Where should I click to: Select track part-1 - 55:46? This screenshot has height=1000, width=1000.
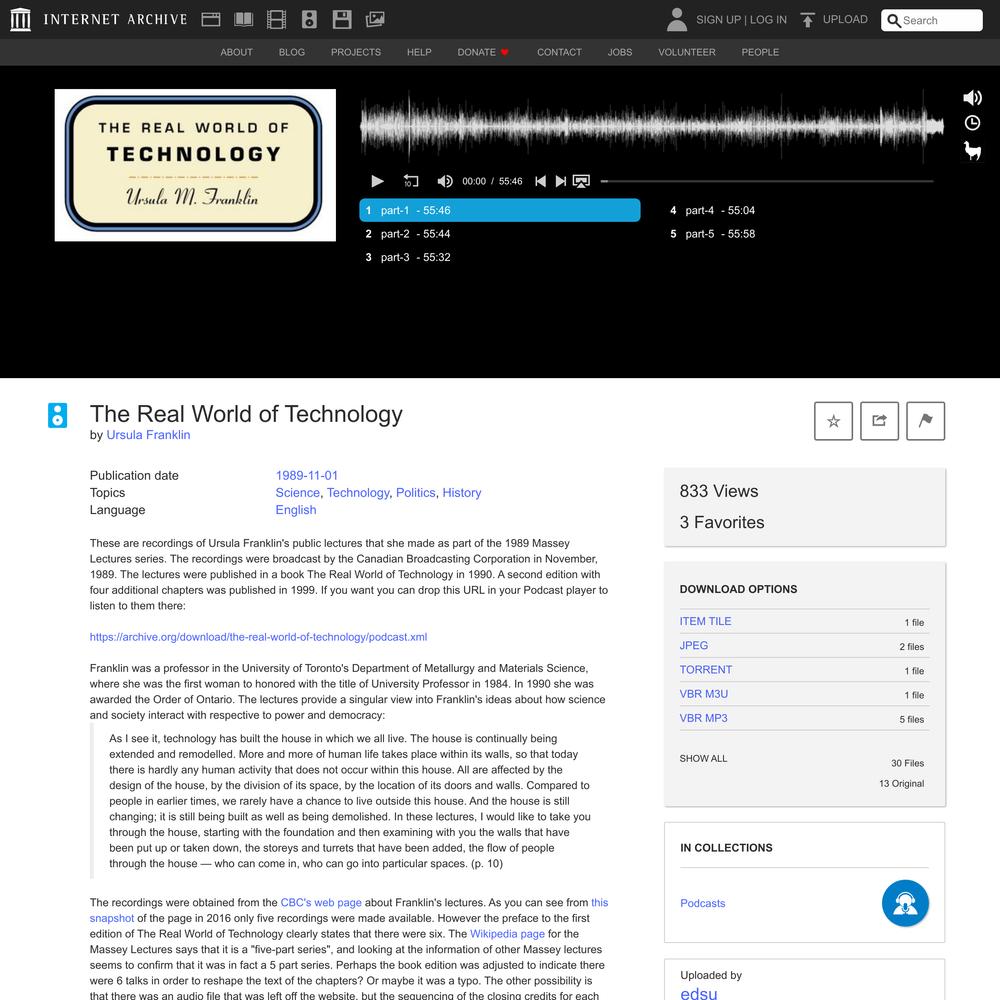click(x=499, y=210)
